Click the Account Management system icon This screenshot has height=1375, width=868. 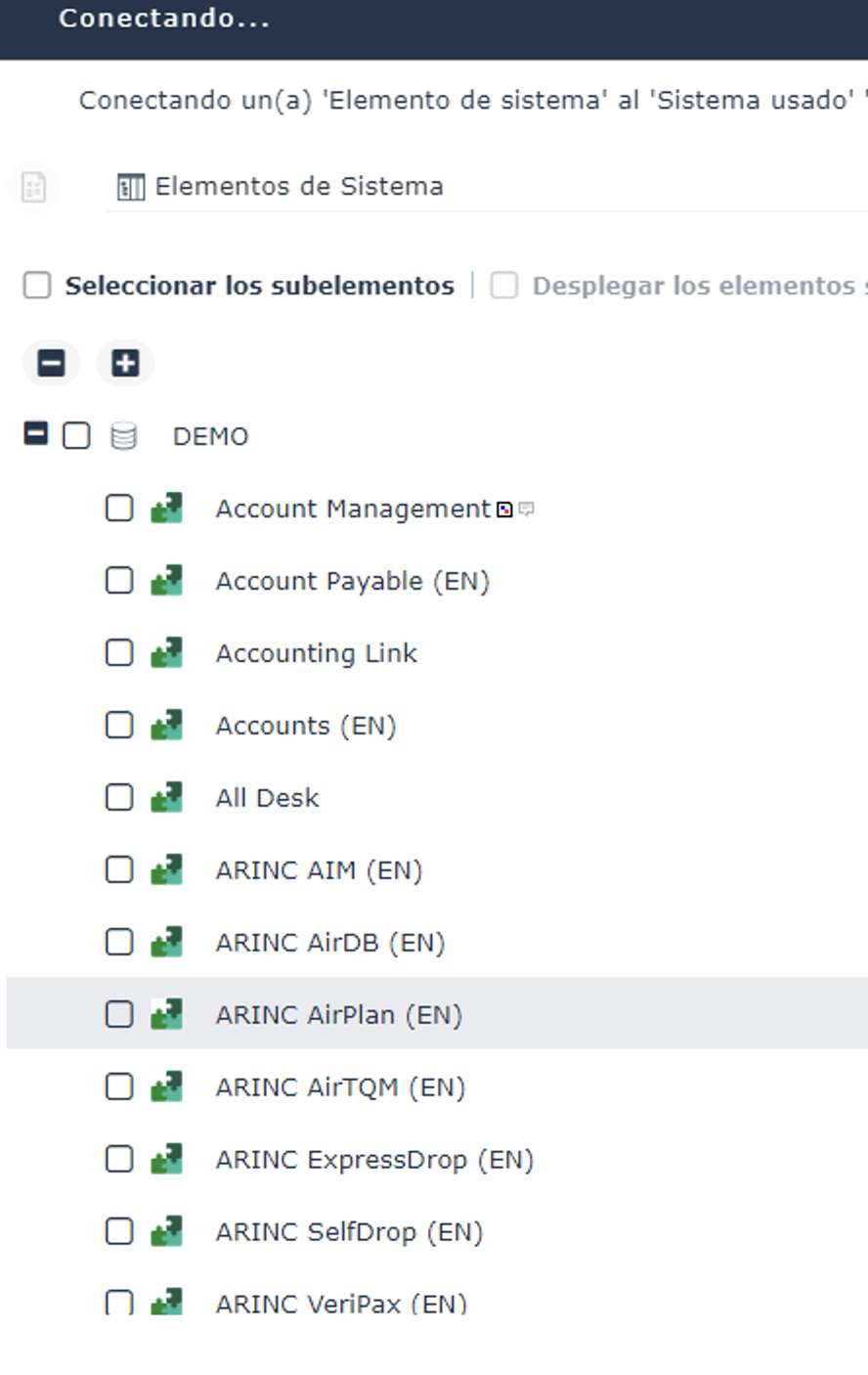(x=166, y=509)
